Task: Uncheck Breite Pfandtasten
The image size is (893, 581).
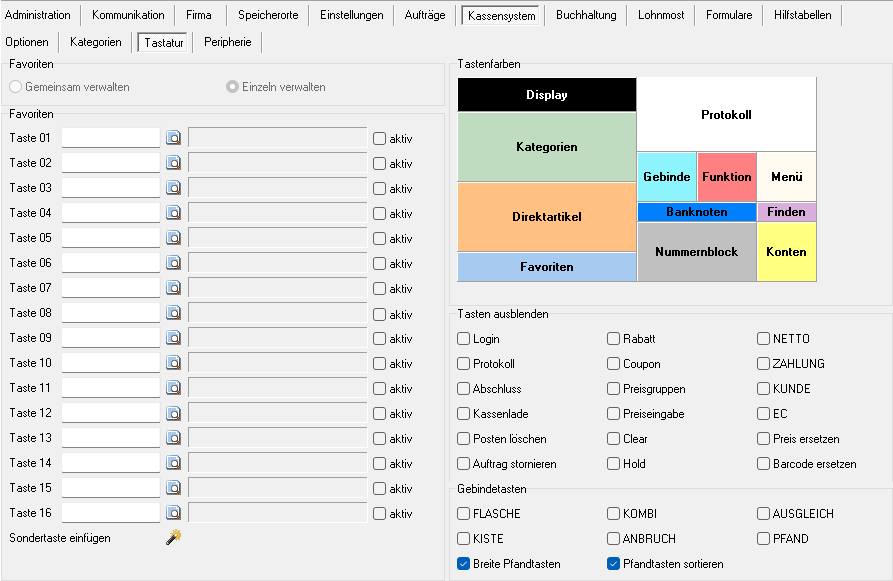Action: pyautogui.click(x=464, y=564)
